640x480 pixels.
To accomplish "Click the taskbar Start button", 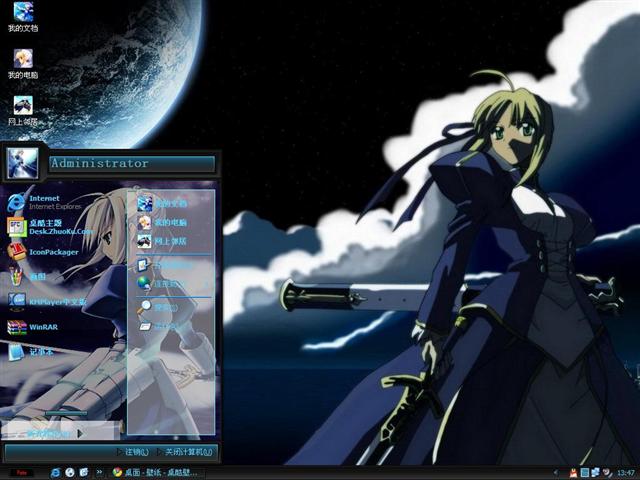I will (x=22, y=473).
